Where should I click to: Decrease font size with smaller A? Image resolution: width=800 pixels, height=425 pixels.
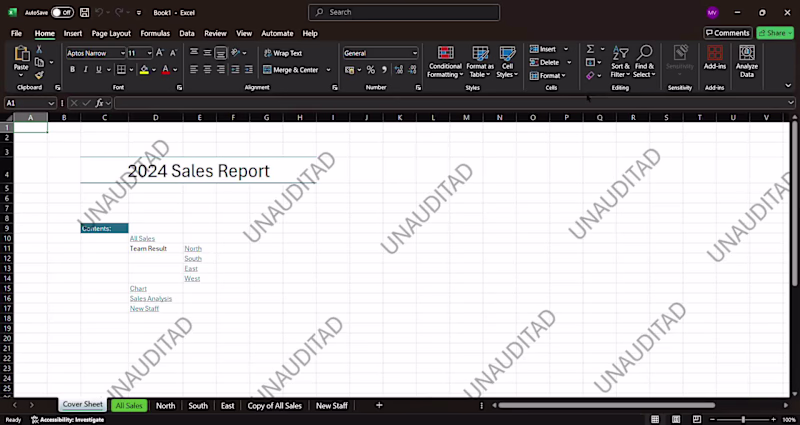point(173,53)
